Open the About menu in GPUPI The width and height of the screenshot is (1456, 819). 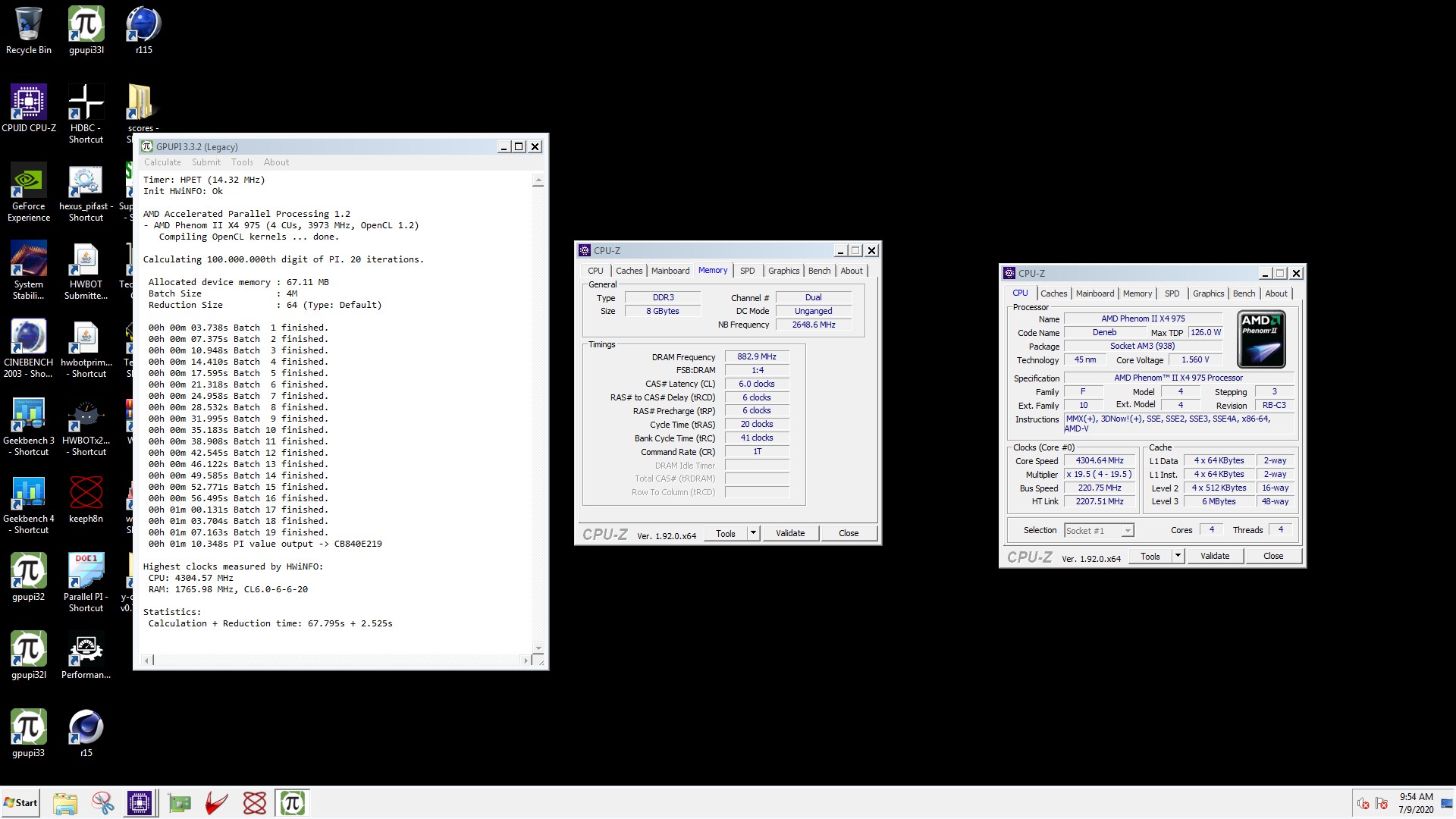(276, 162)
